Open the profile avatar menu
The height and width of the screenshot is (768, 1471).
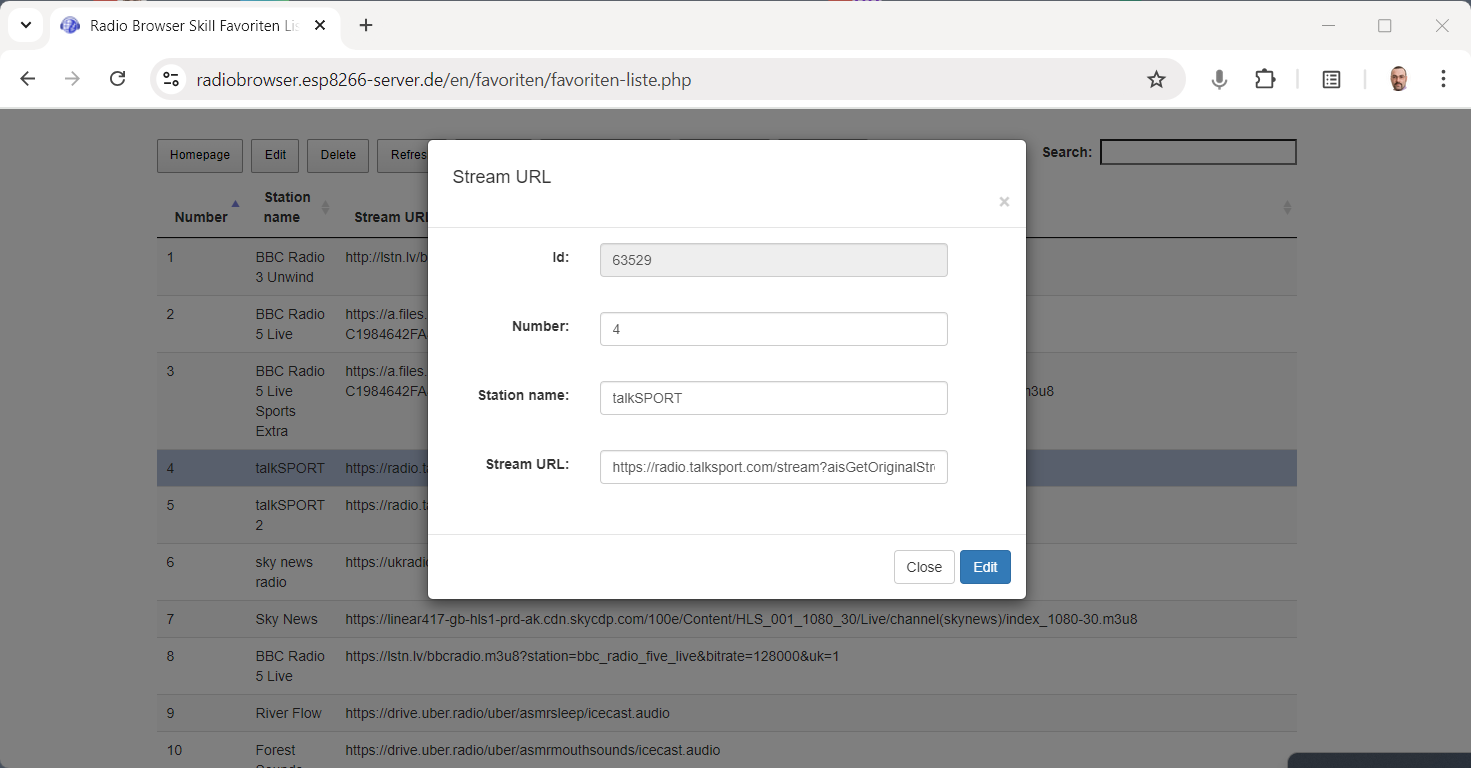[x=1398, y=79]
